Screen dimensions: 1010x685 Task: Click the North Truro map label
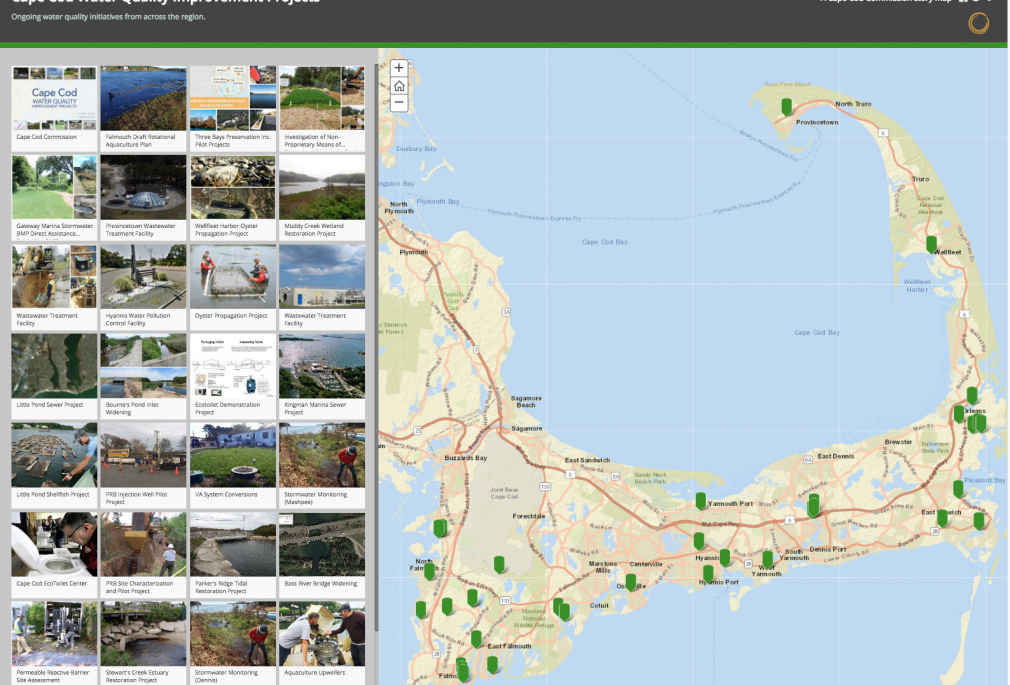853,104
